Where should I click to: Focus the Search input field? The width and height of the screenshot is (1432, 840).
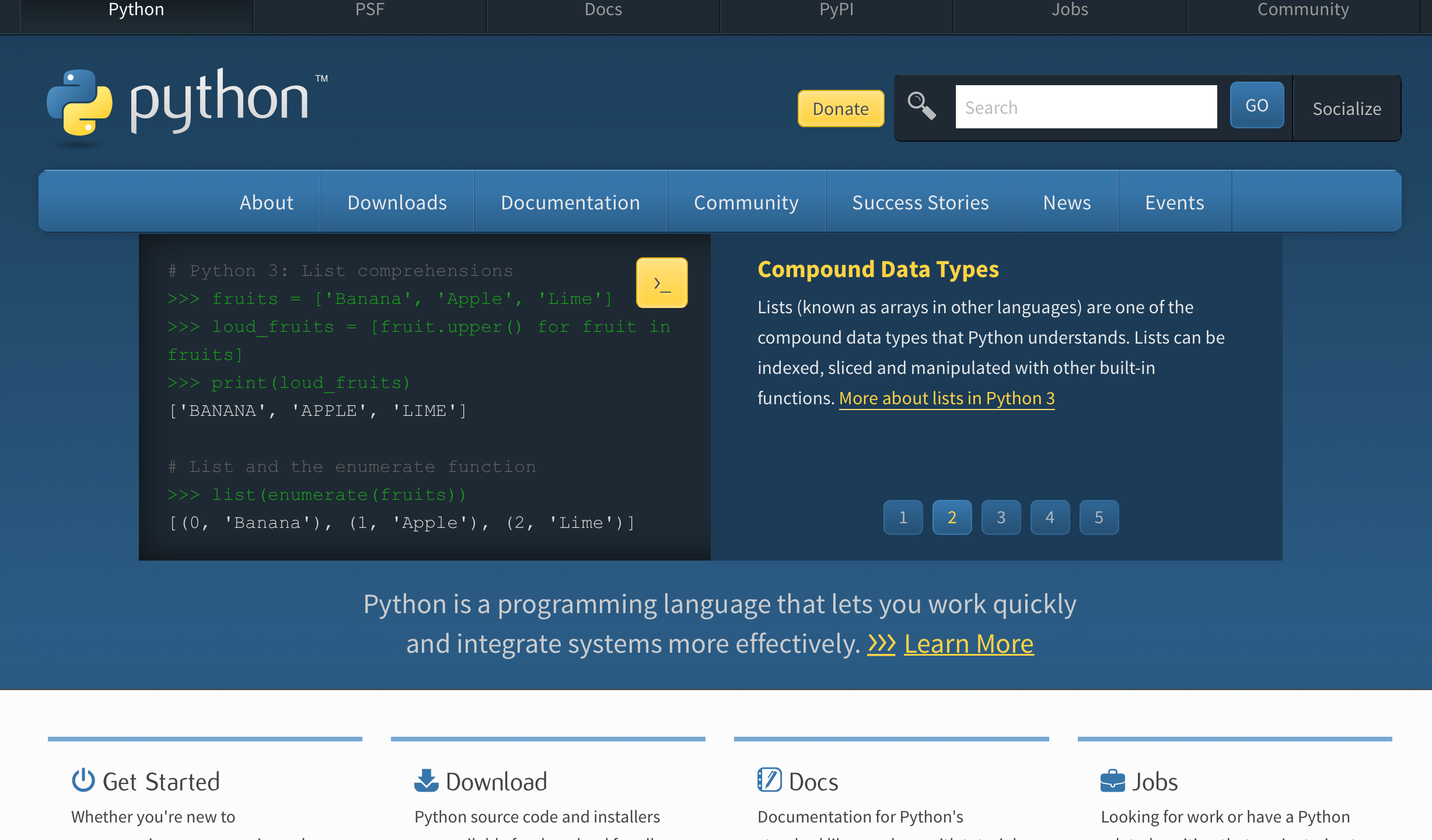(1087, 107)
